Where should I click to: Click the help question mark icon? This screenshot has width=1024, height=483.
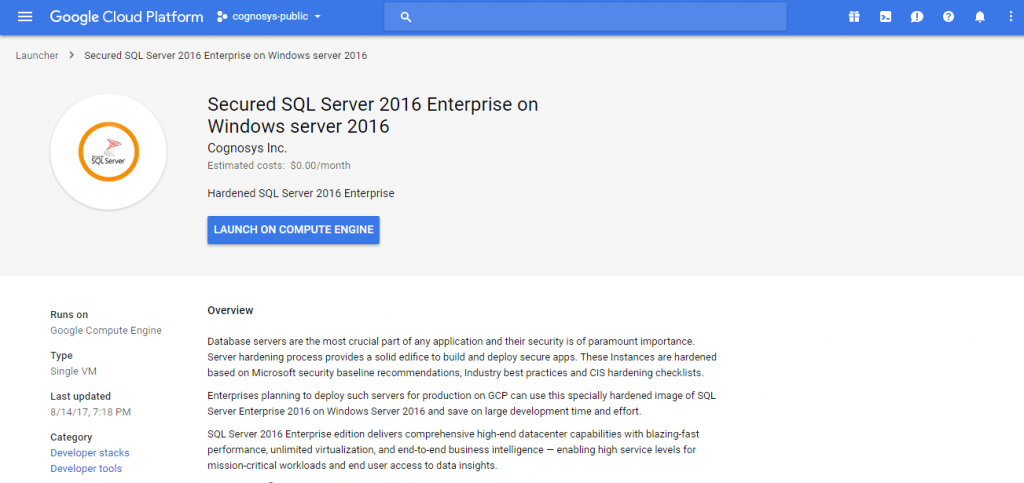click(x=948, y=17)
